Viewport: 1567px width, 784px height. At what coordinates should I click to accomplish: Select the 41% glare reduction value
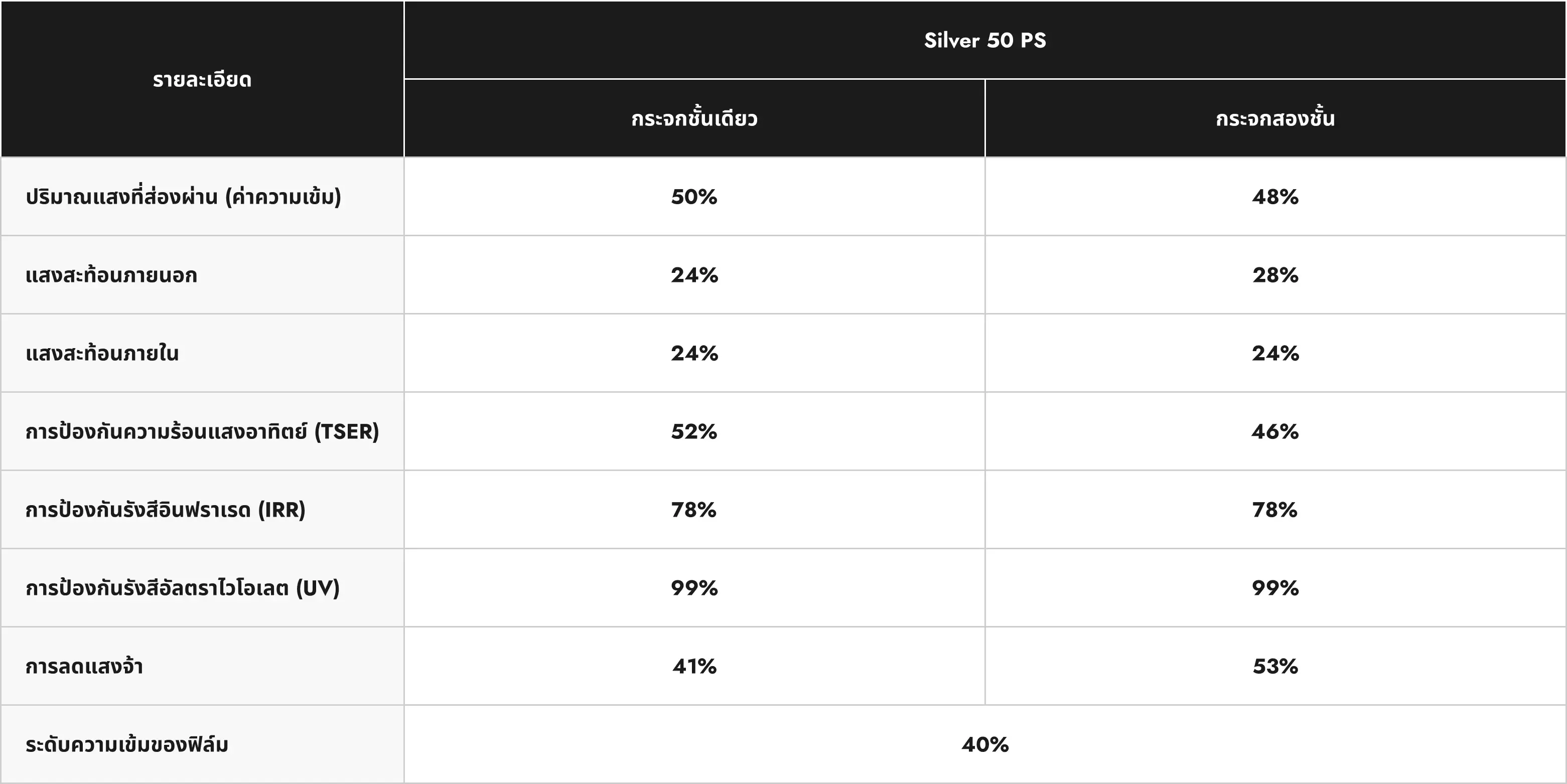[694, 666]
